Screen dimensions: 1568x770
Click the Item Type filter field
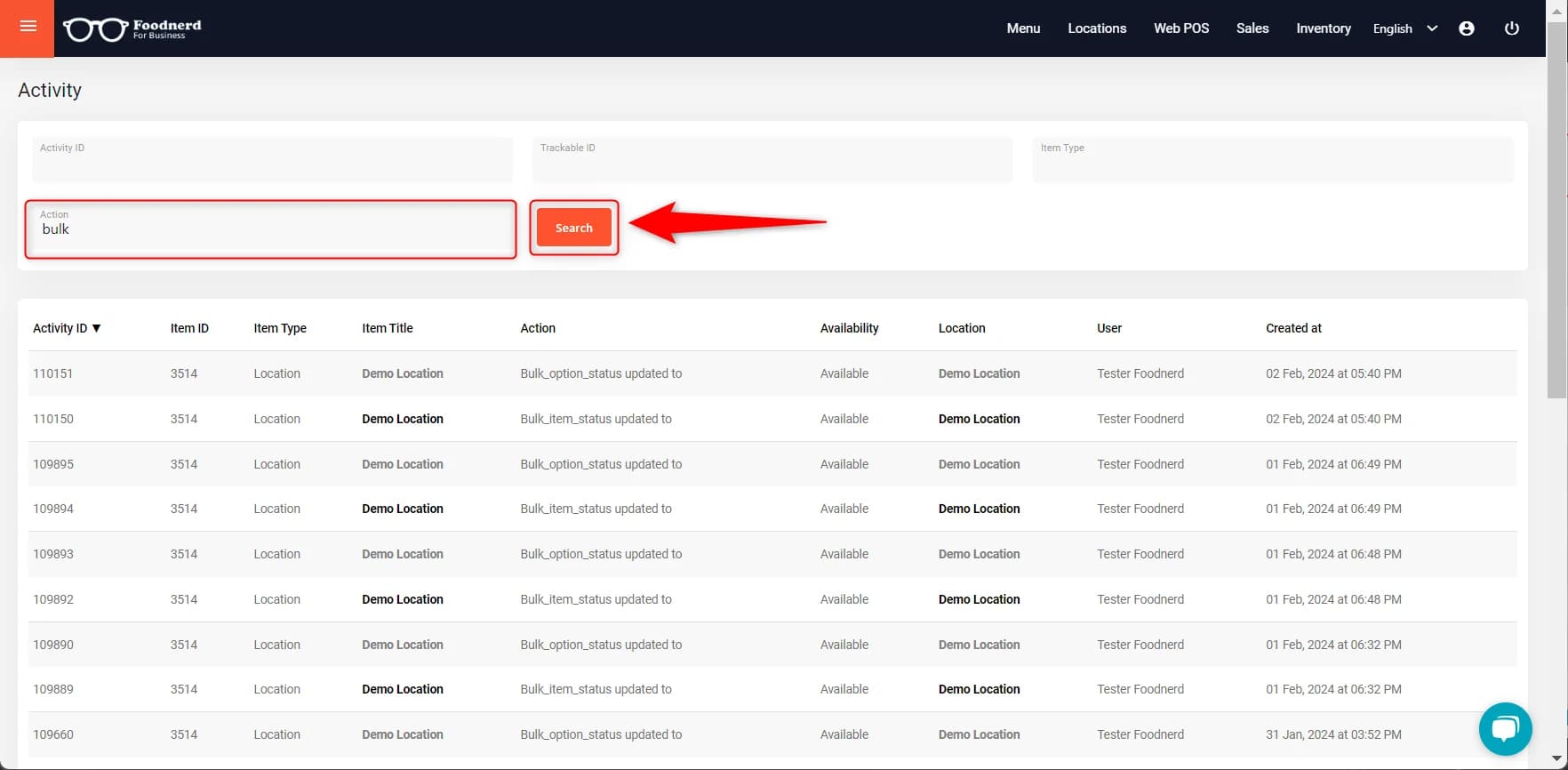[x=1273, y=160]
